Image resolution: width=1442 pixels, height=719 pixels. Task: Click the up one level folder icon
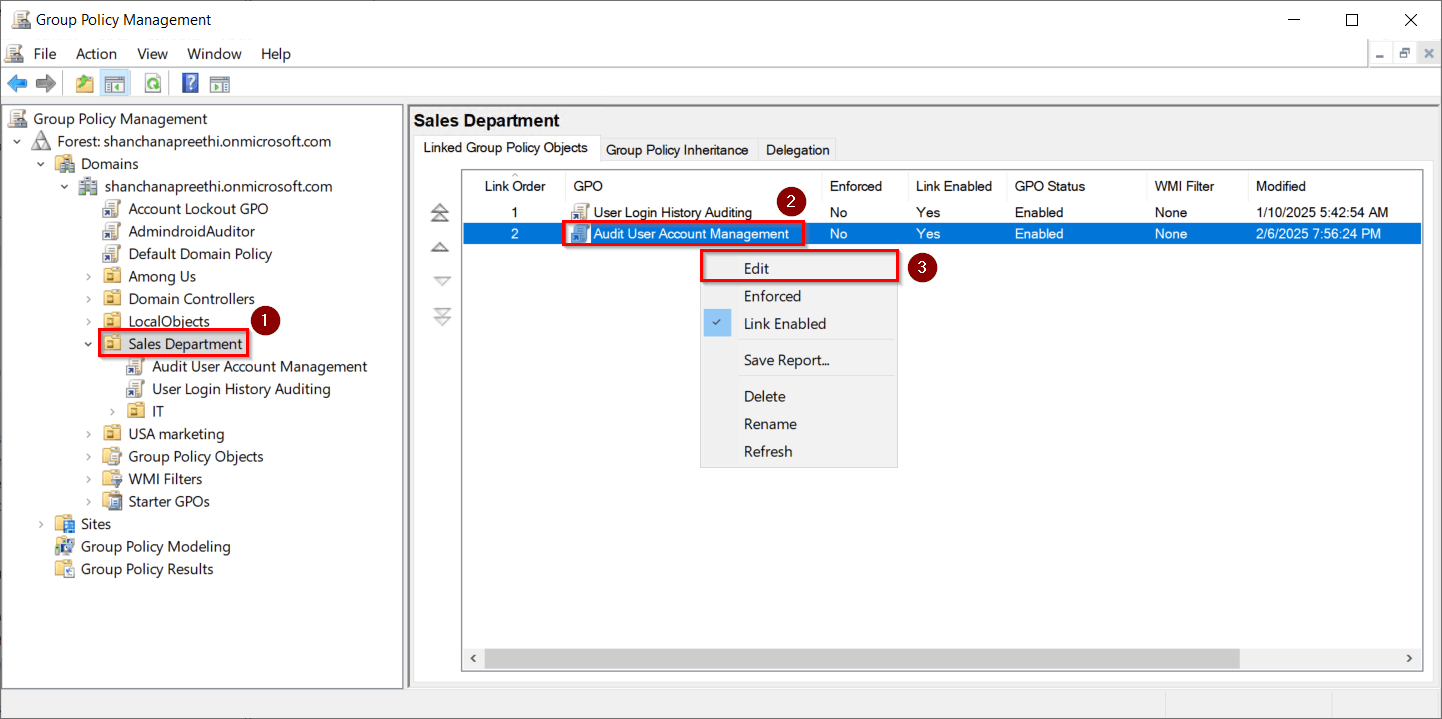tap(85, 83)
